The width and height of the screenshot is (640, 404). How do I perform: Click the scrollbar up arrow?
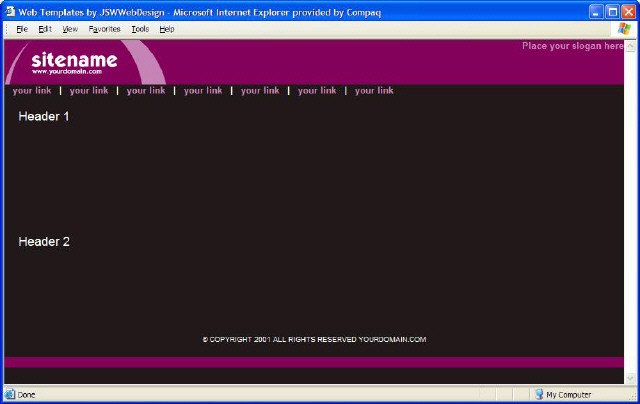click(630, 45)
